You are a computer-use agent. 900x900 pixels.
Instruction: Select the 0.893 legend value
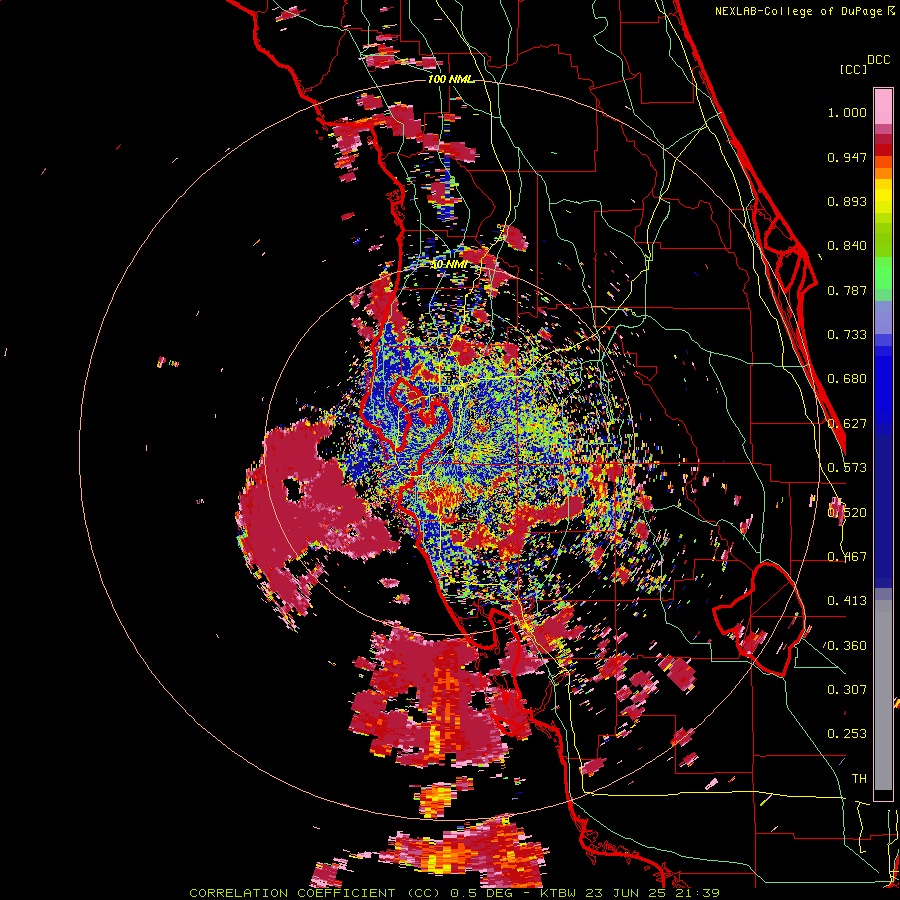click(x=847, y=201)
